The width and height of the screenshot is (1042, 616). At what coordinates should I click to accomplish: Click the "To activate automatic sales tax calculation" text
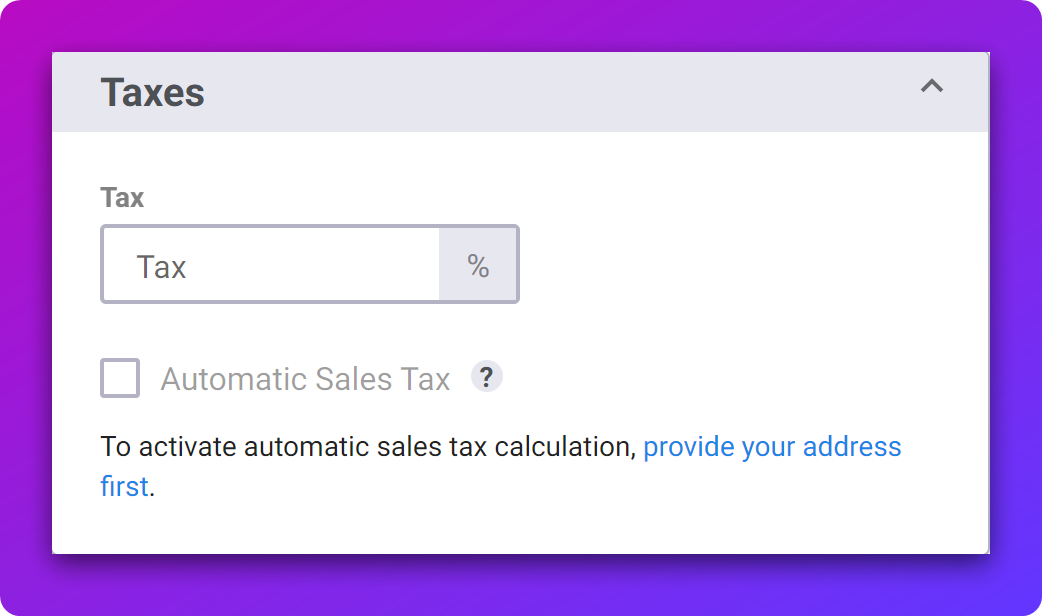coord(368,447)
